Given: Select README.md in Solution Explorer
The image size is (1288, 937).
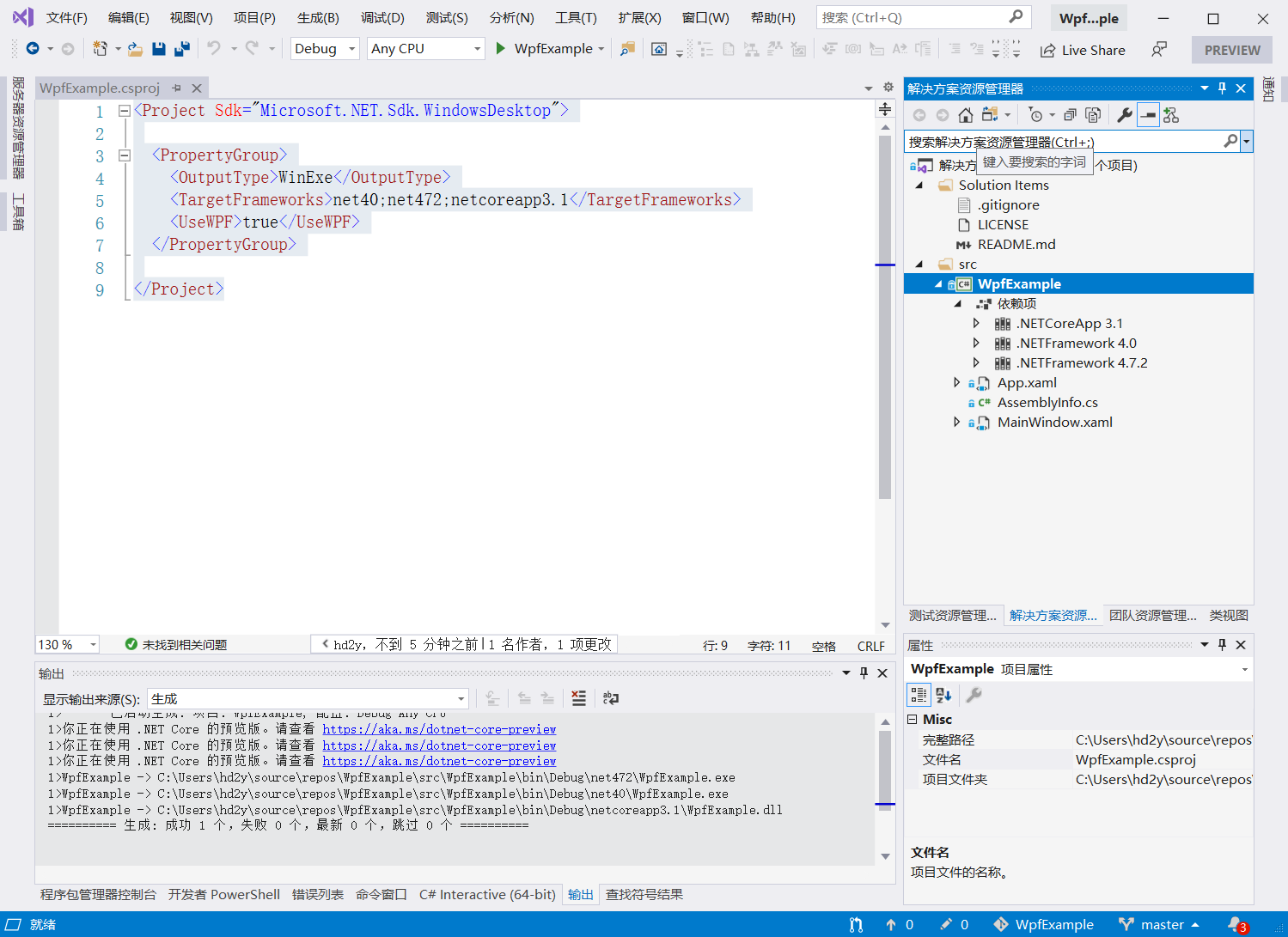Looking at the screenshot, I should click(1016, 244).
